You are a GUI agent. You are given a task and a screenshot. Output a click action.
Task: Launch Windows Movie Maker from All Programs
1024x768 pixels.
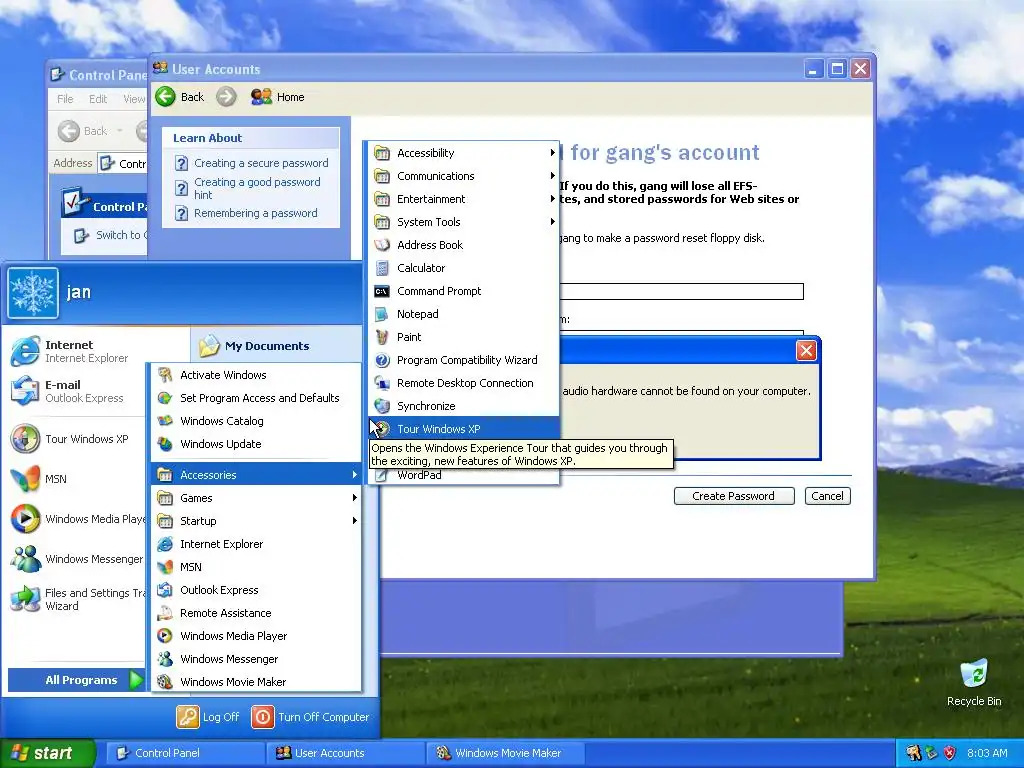(257, 682)
